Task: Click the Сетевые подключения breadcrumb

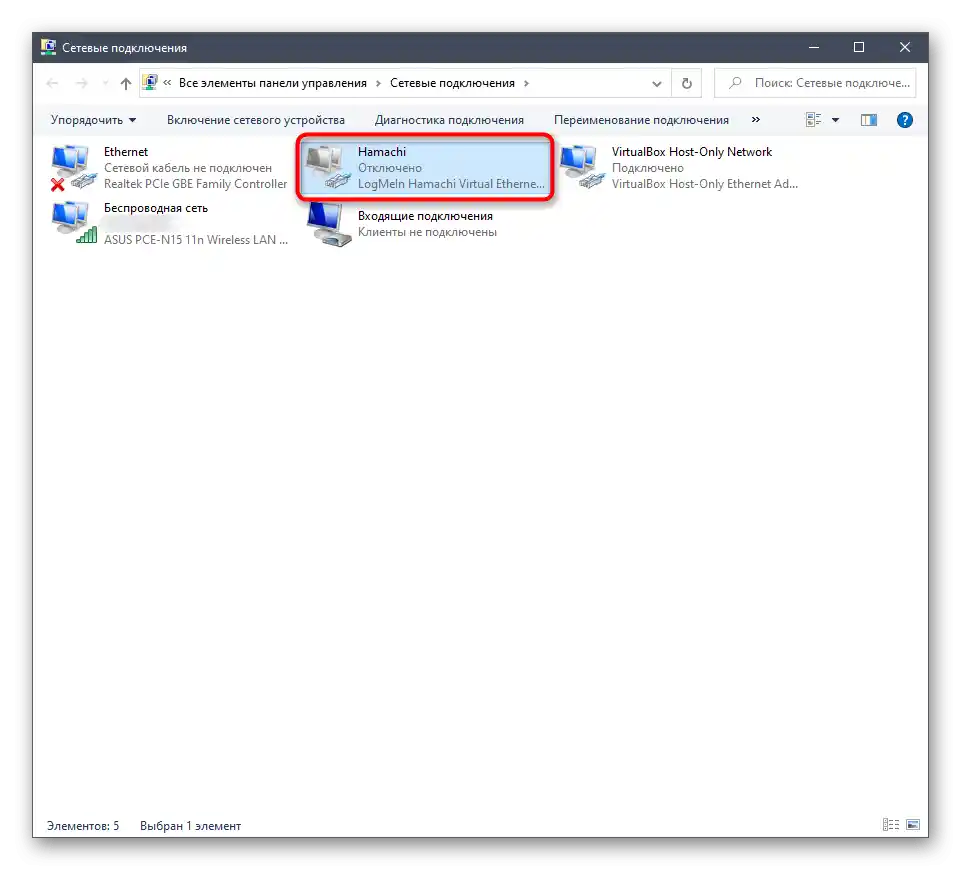Action: click(x=452, y=83)
